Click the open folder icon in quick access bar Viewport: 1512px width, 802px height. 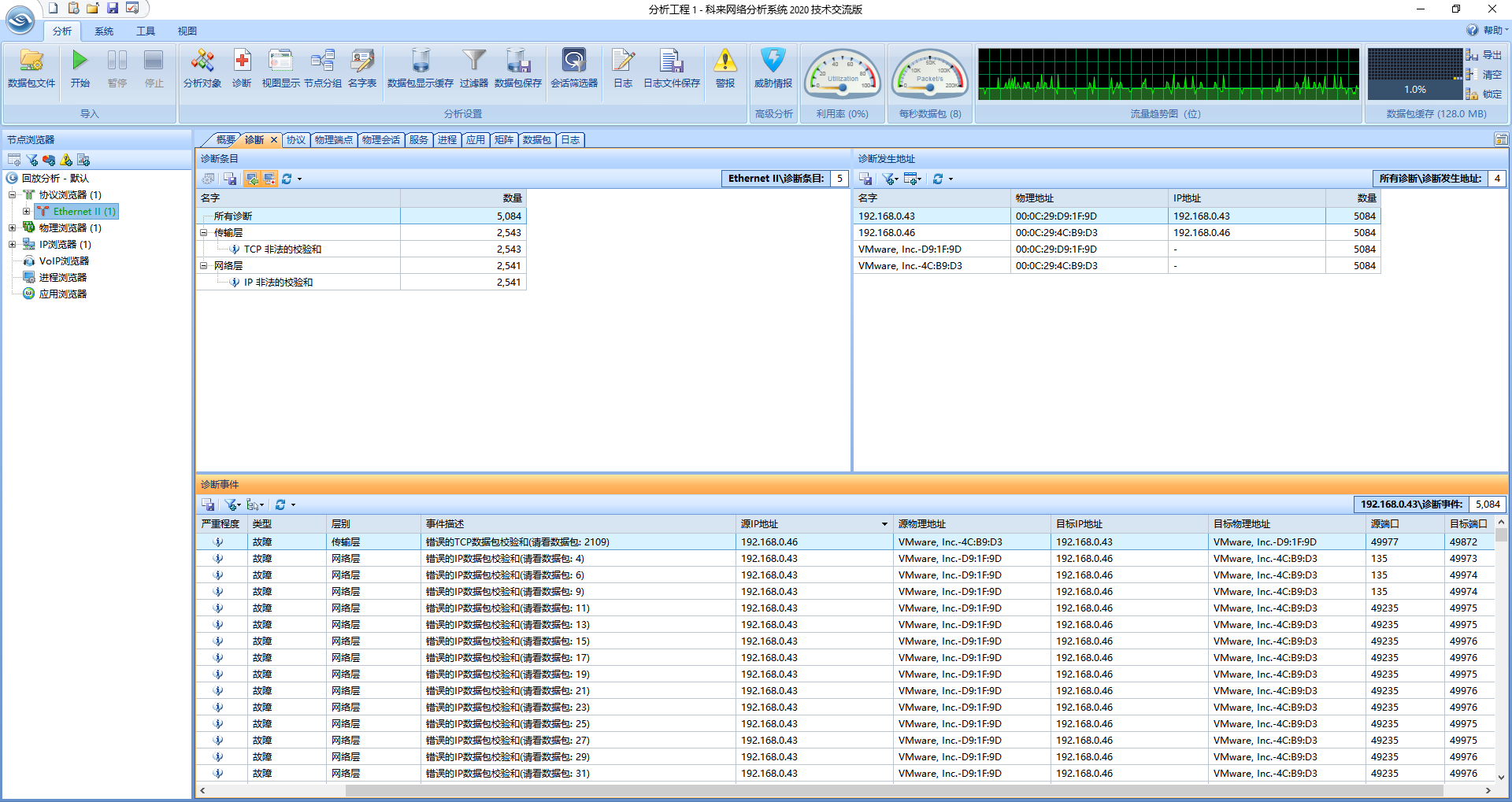click(x=93, y=8)
